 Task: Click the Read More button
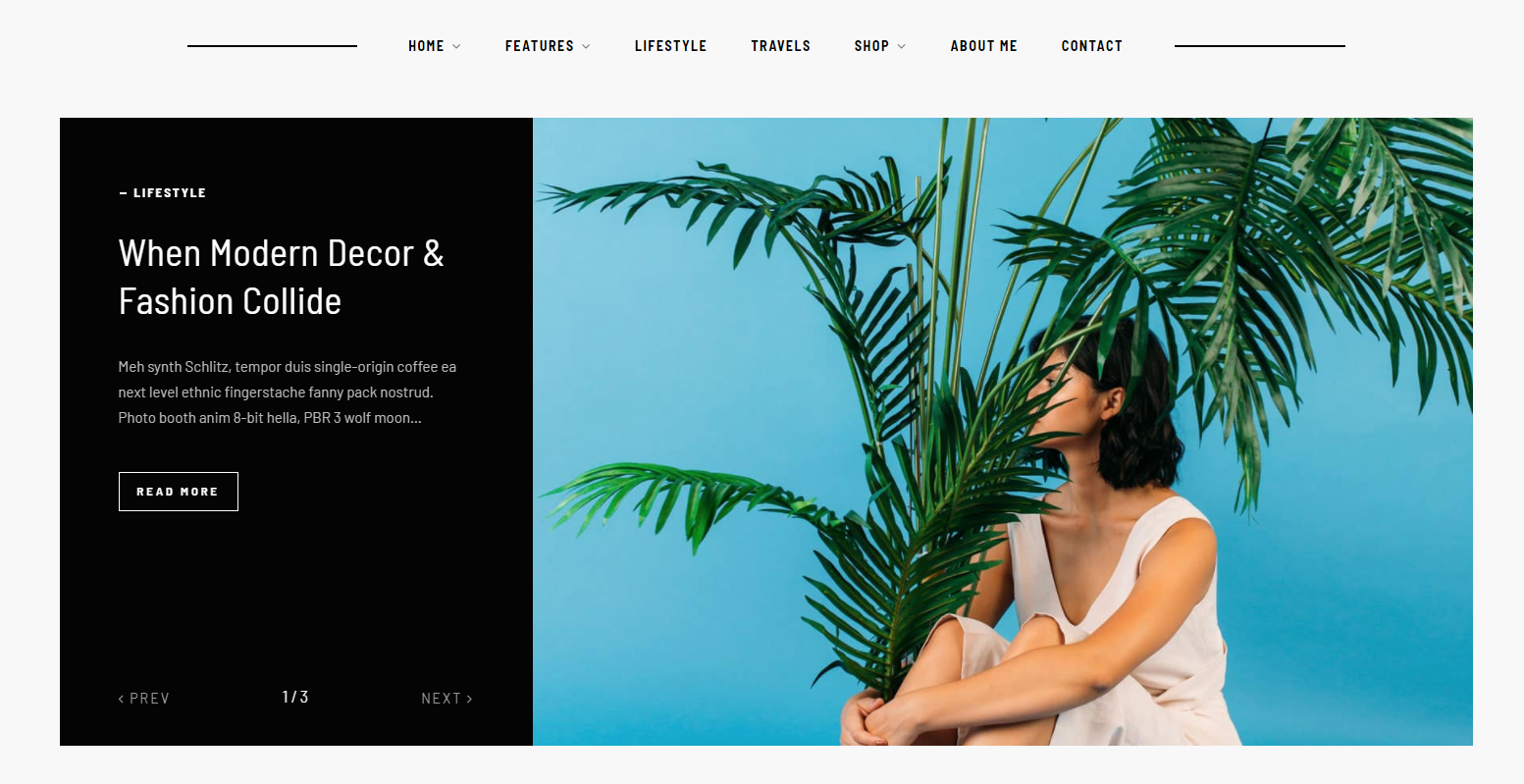click(178, 492)
